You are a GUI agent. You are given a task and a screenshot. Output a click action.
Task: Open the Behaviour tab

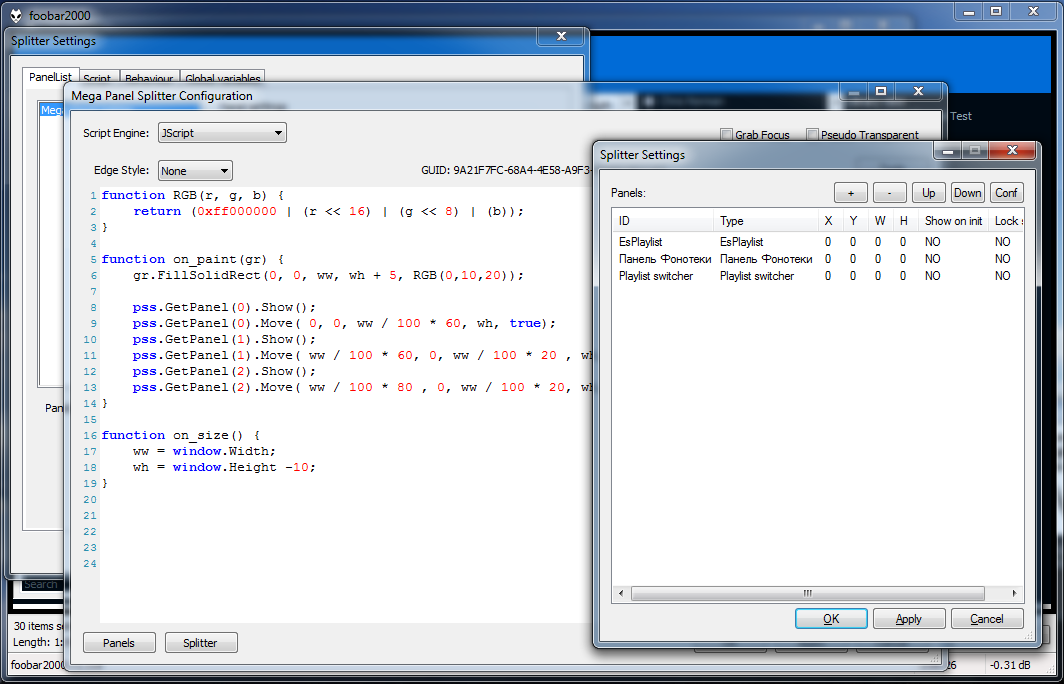[x=149, y=79]
